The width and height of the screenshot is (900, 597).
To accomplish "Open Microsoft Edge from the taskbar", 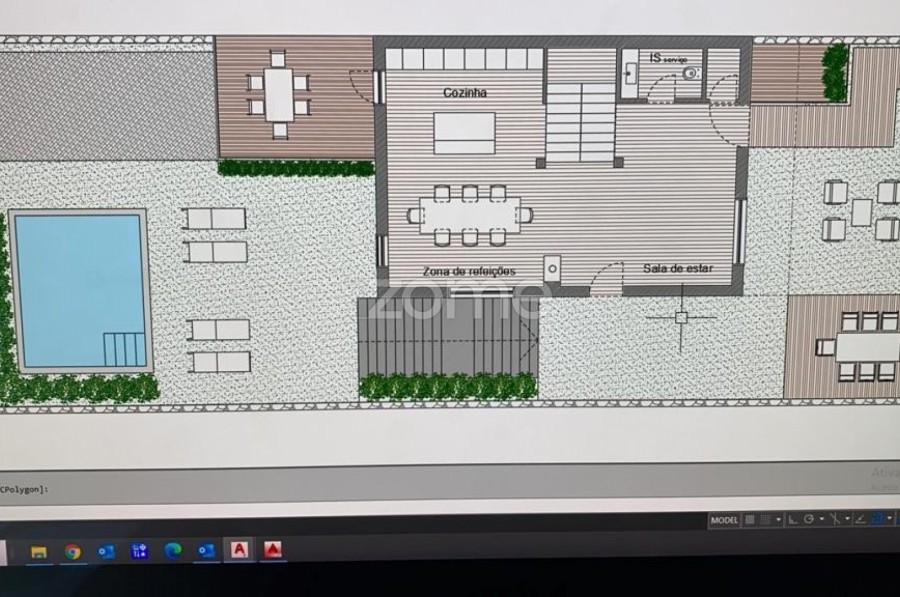I will tap(172, 551).
